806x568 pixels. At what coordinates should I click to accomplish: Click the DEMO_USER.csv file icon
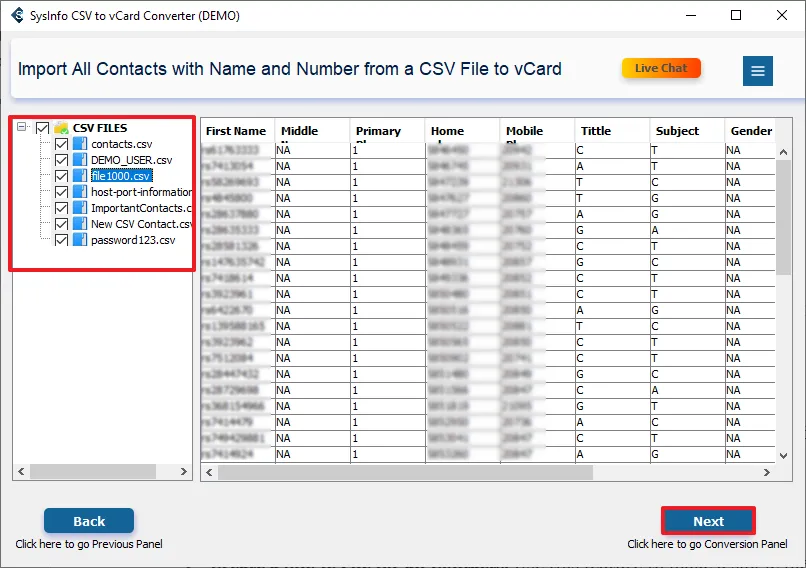(x=80, y=160)
